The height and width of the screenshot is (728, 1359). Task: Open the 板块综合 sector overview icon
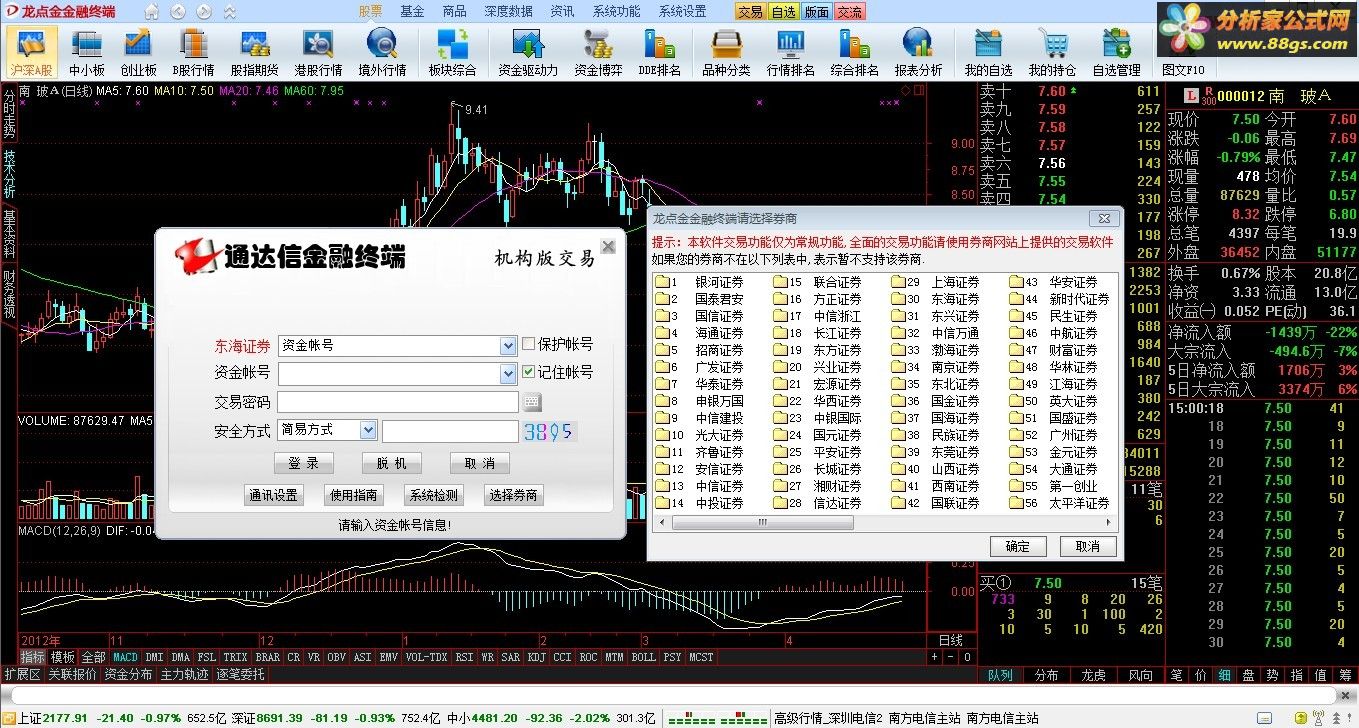tap(452, 53)
